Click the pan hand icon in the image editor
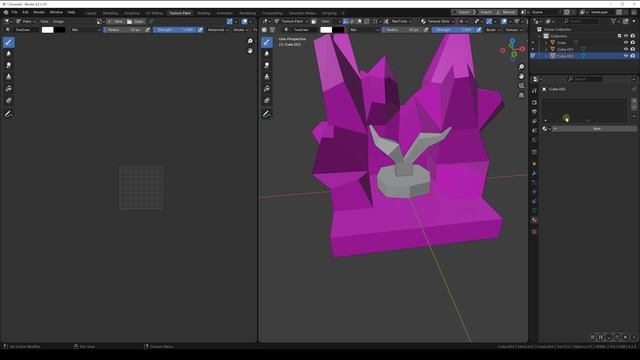The height and width of the screenshot is (360, 640). [250, 51]
